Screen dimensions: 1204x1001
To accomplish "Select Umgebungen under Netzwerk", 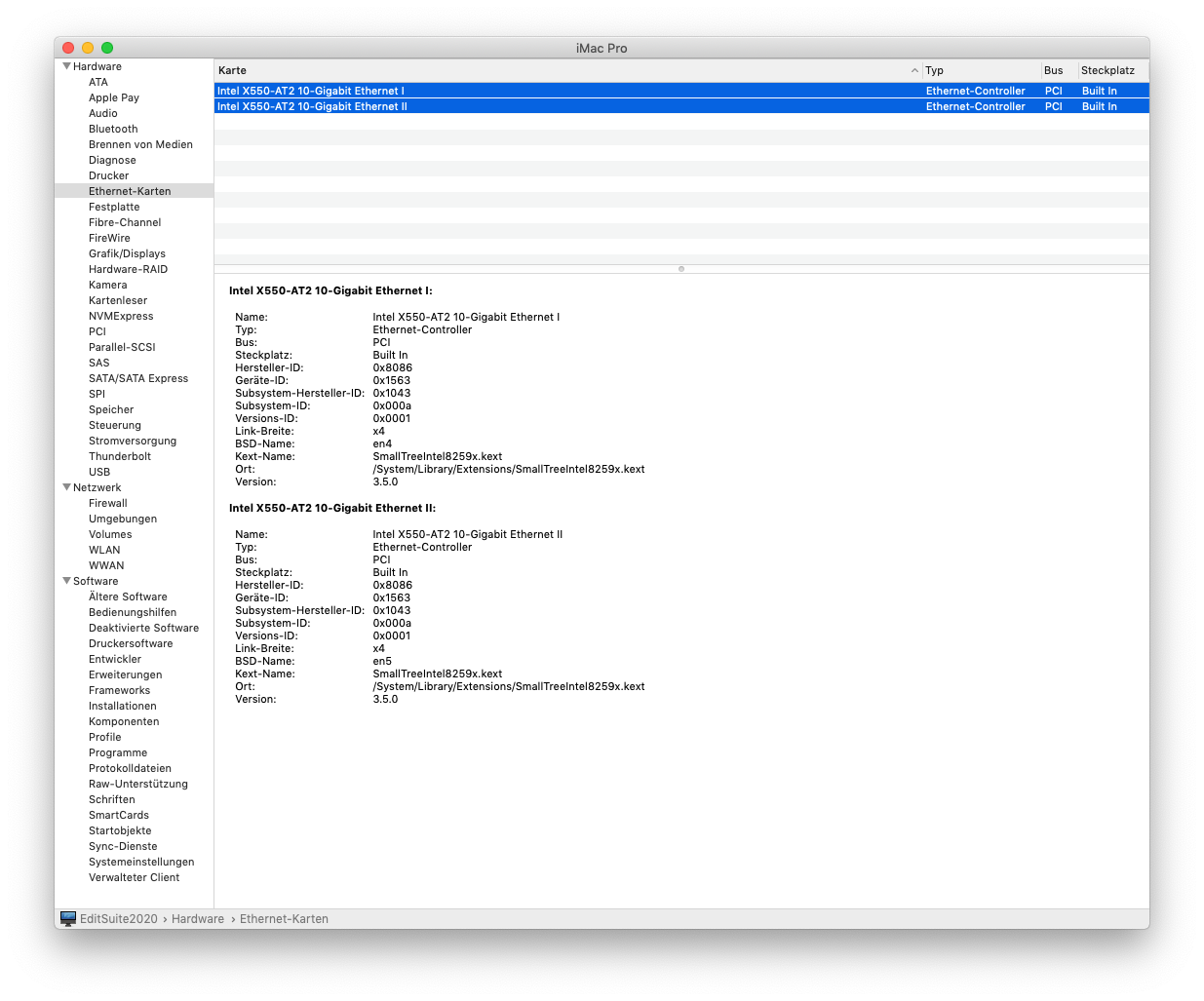I will (x=123, y=519).
